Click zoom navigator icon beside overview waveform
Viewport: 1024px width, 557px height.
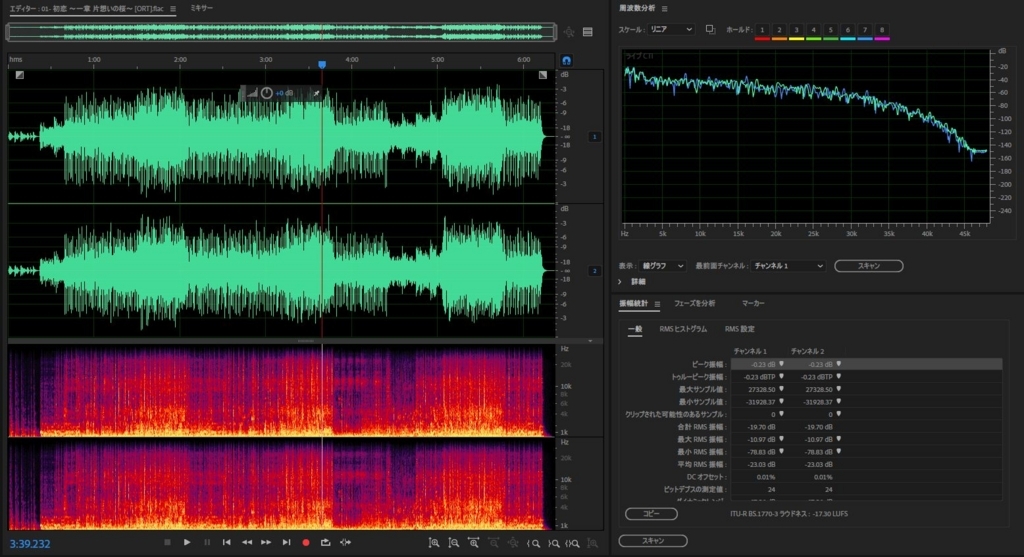(569, 31)
